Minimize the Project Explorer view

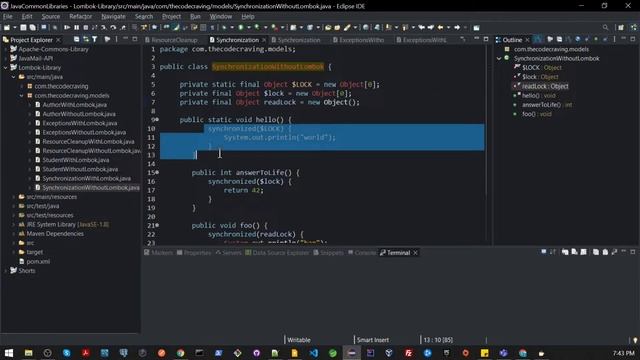coord(125,39)
